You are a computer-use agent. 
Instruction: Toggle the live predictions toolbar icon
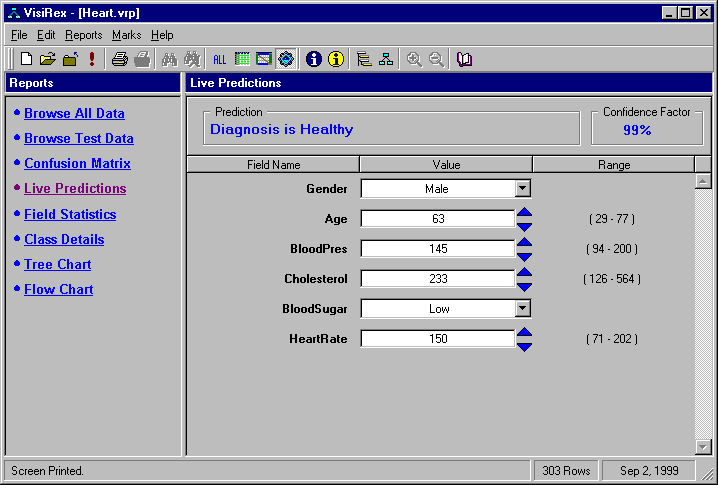(x=286, y=59)
